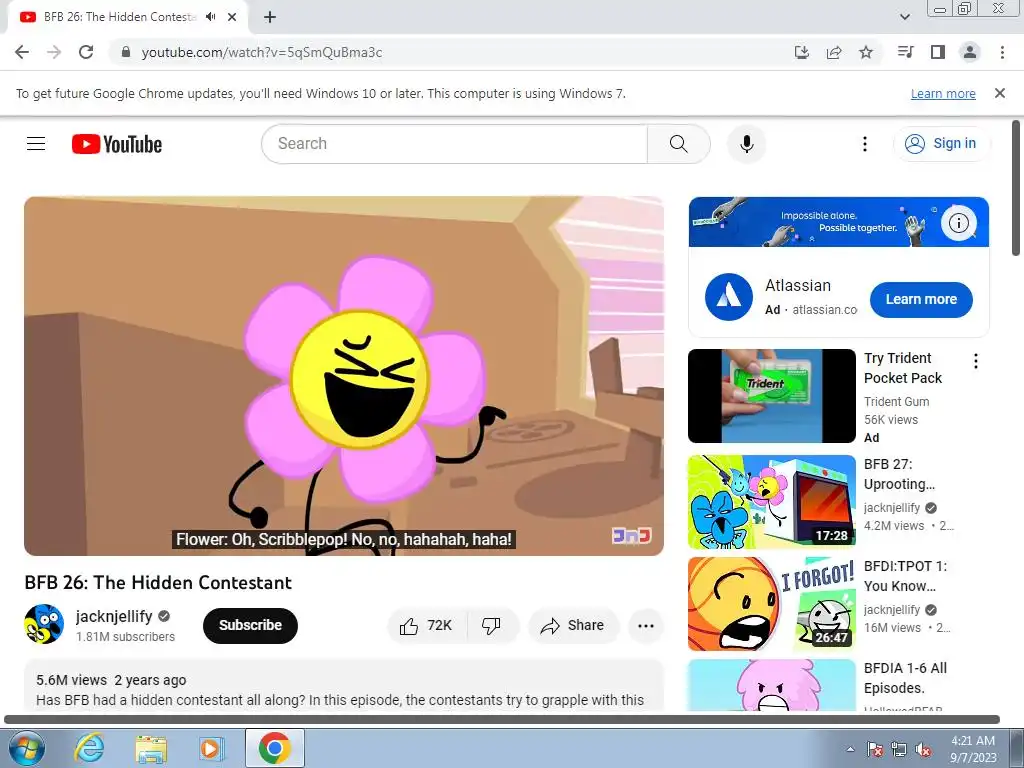
Task: Open options for Trident ad video
Action: (x=976, y=361)
